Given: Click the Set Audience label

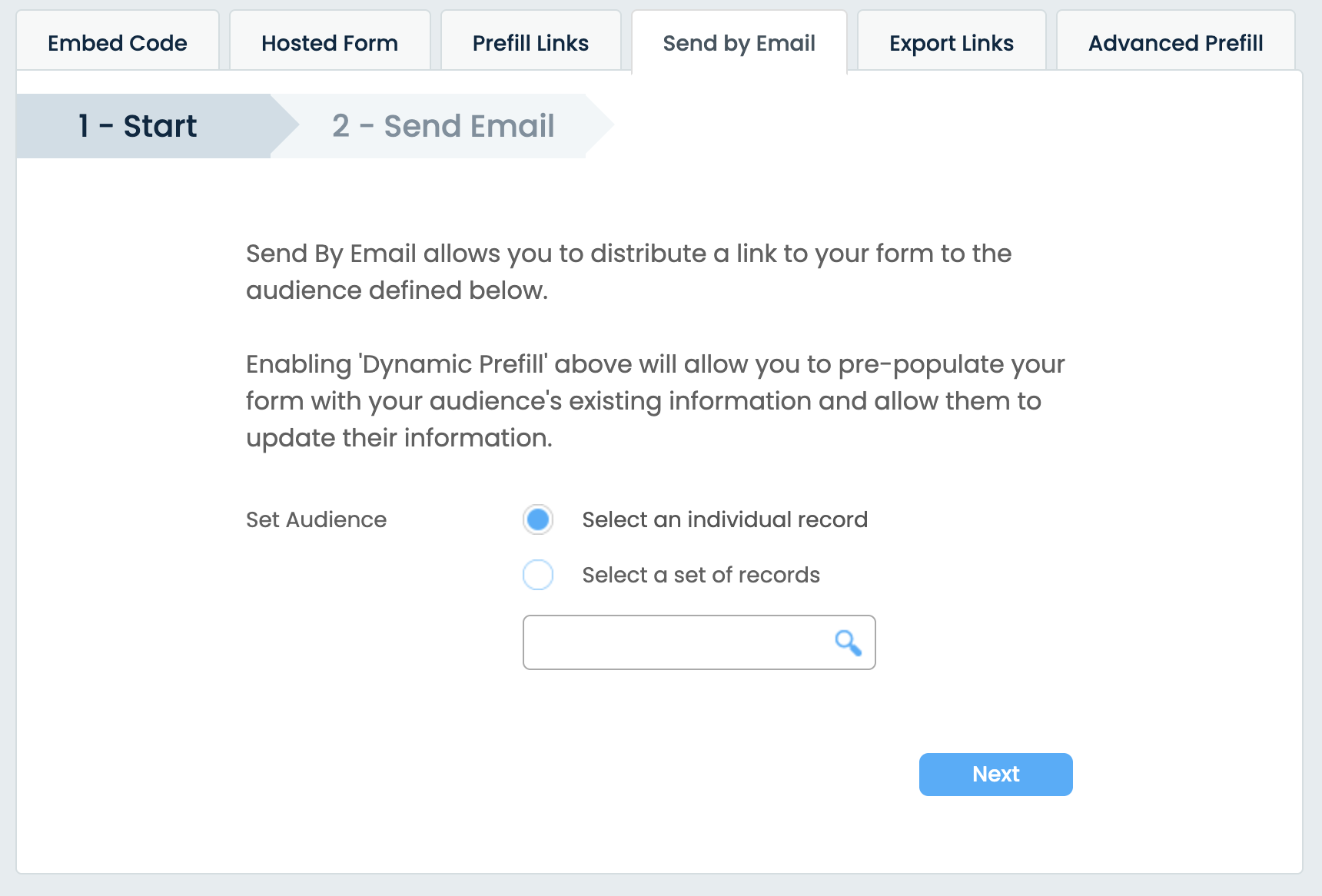Looking at the screenshot, I should tap(315, 519).
